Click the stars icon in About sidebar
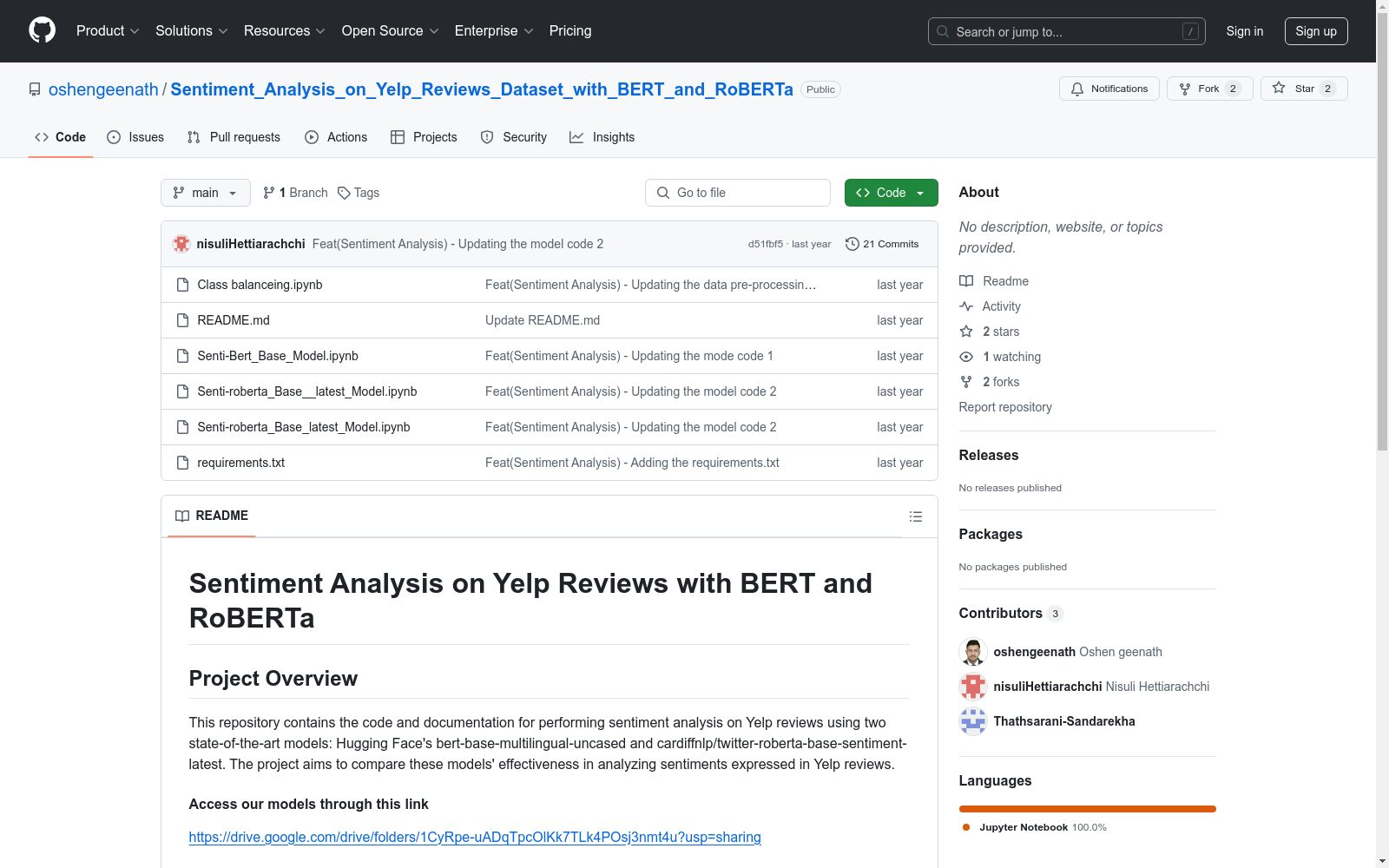 click(x=966, y=332)
